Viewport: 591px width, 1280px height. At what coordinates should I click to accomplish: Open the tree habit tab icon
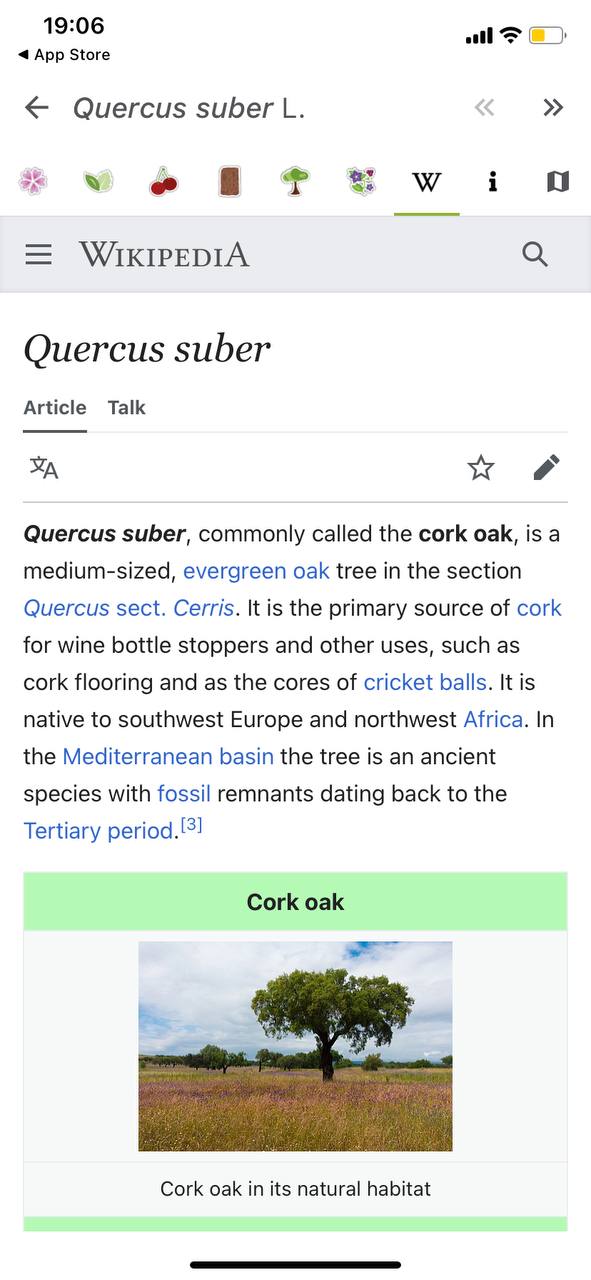click(295, 181)
